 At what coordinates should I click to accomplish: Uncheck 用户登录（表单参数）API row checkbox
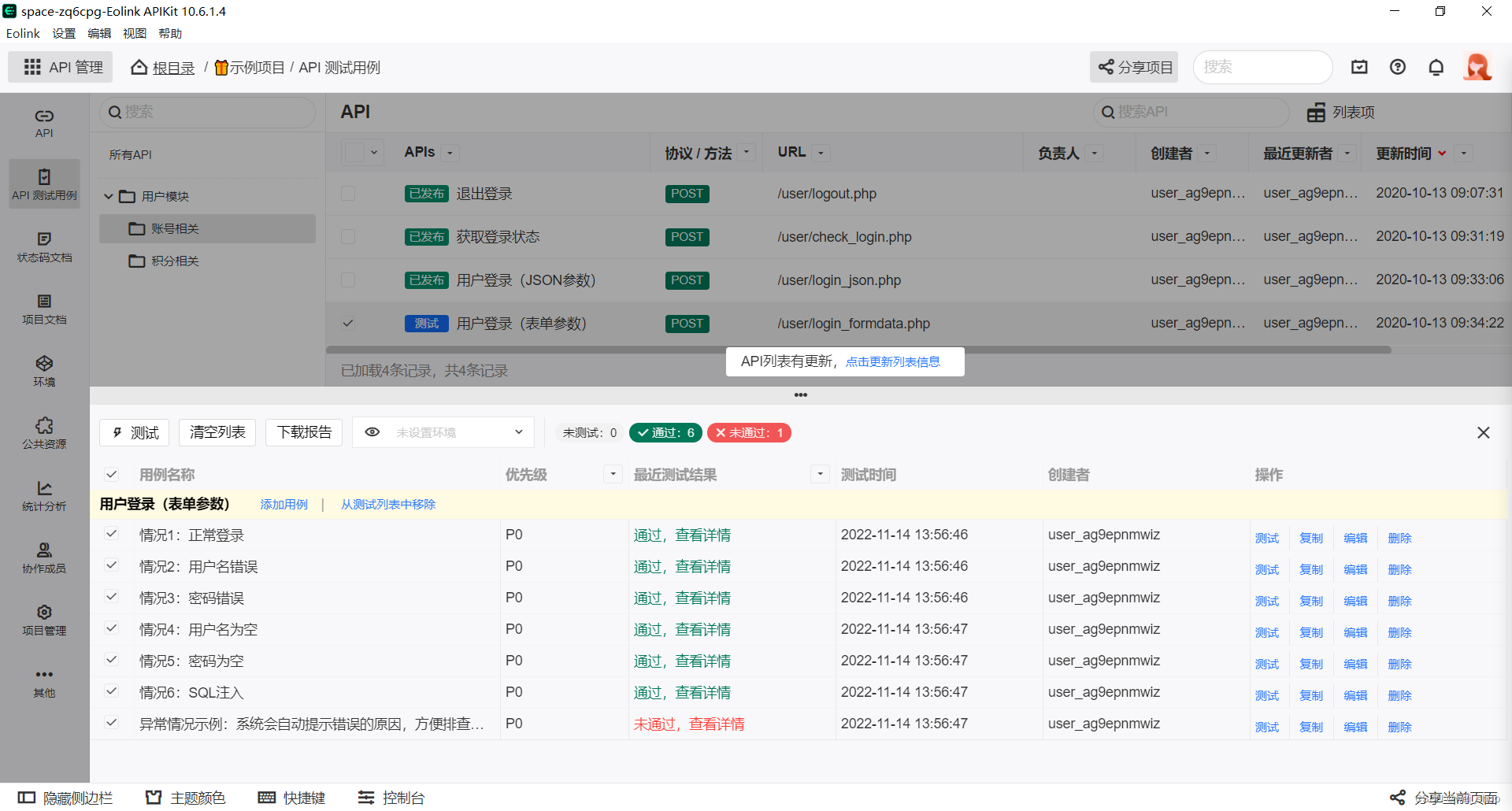point(348,323)
